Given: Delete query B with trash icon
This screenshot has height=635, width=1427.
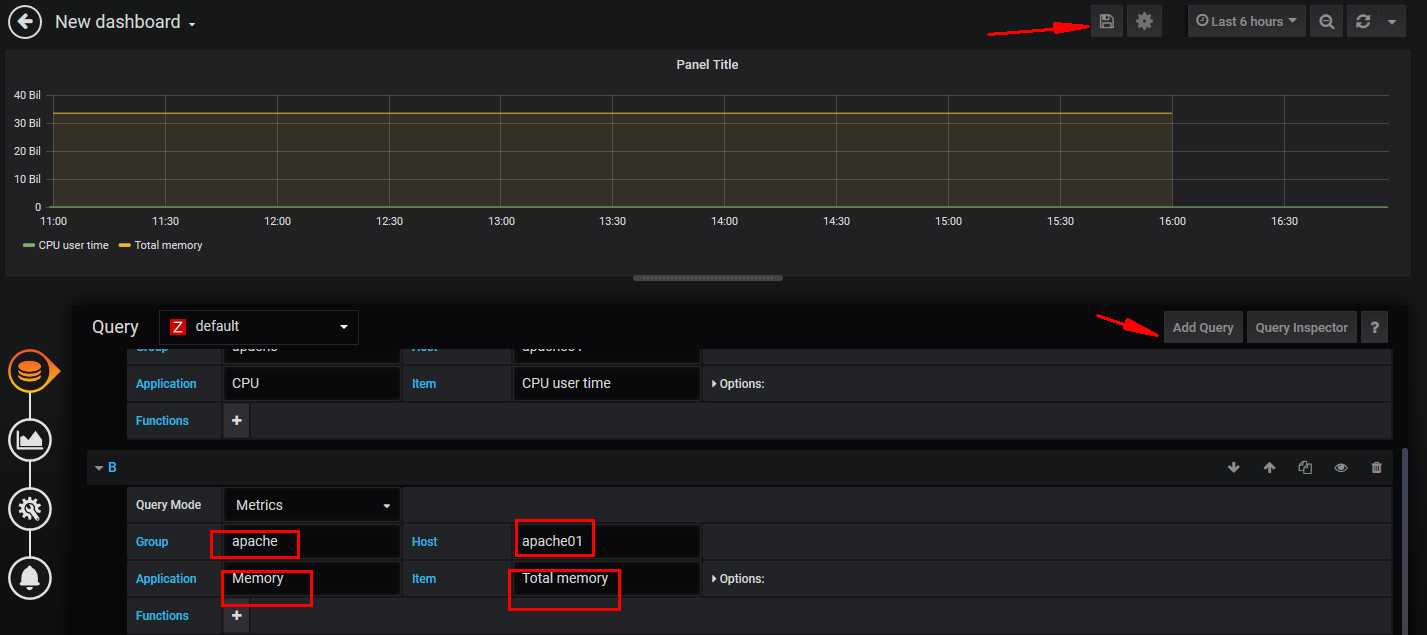Looking at the screenshot, I should pyautogui.click(x=1377, y=468).
